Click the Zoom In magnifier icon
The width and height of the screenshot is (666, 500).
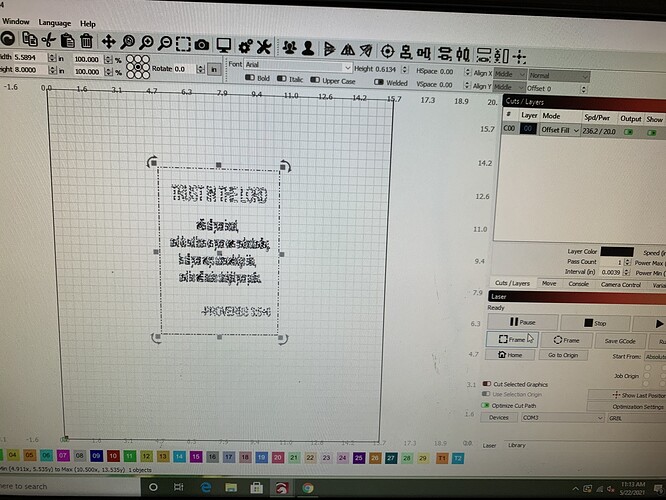pyautogui.click(x=147, y=42)
